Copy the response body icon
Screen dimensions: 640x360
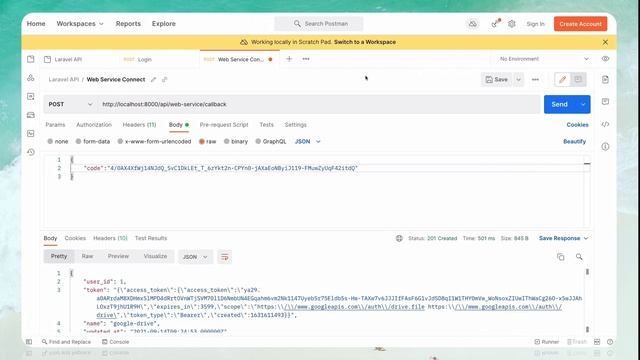[x=561, y=257]
